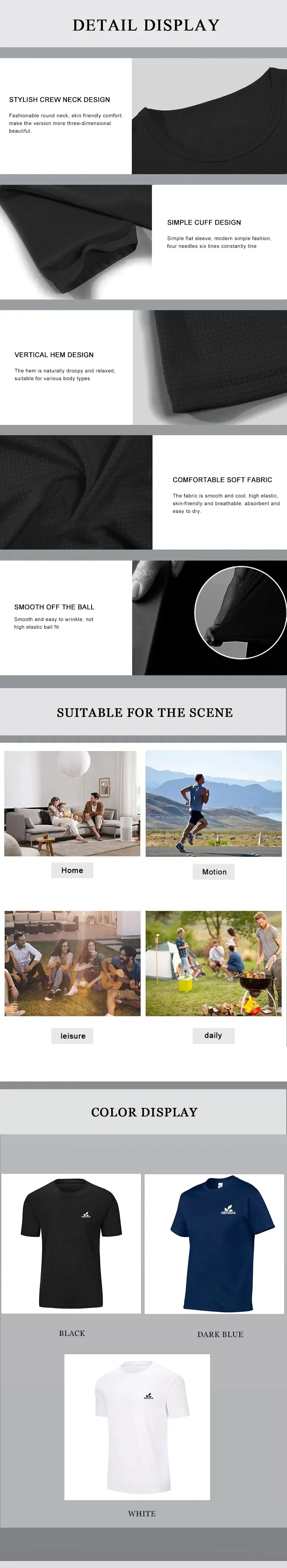The image size is (287, 1568).
Task: Select the daily label
Action: (x=213, y=1035)
